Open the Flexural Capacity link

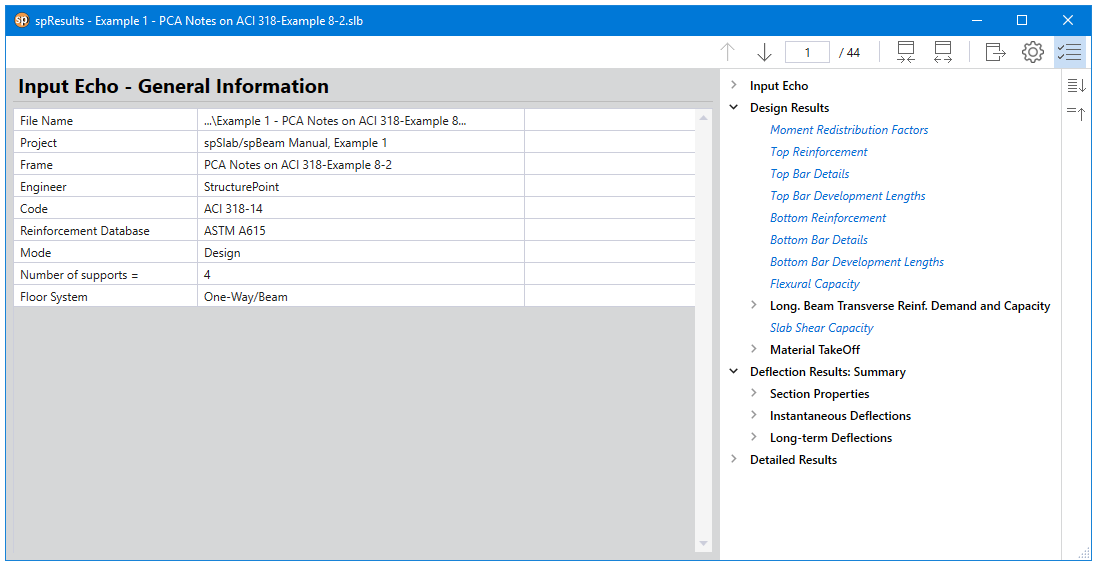pyautogui.click(x=815, y=284)
